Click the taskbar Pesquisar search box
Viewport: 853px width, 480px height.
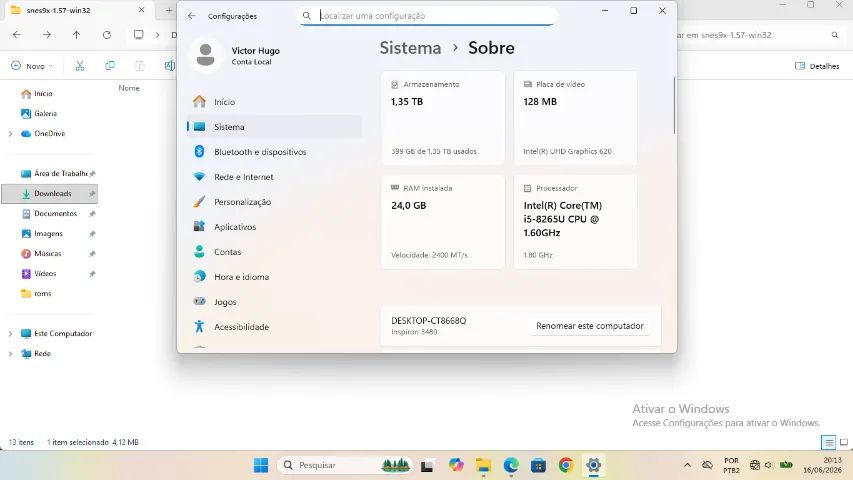click(x=345, y=465)
